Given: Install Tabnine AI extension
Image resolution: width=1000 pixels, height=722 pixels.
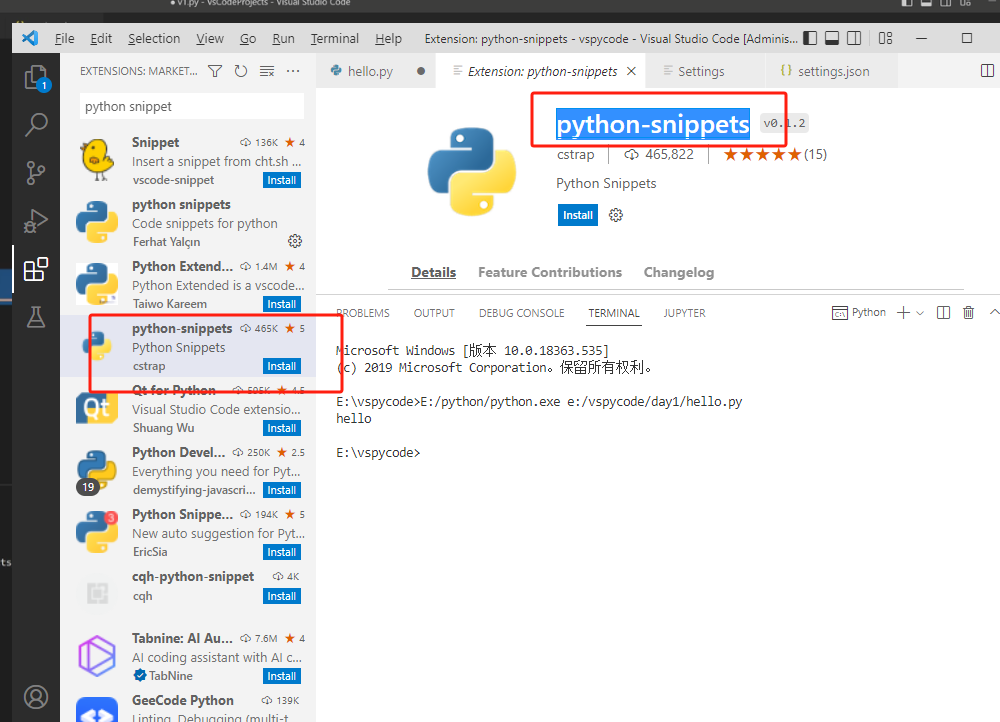Looking at the screenshot, I should [281, 675].
